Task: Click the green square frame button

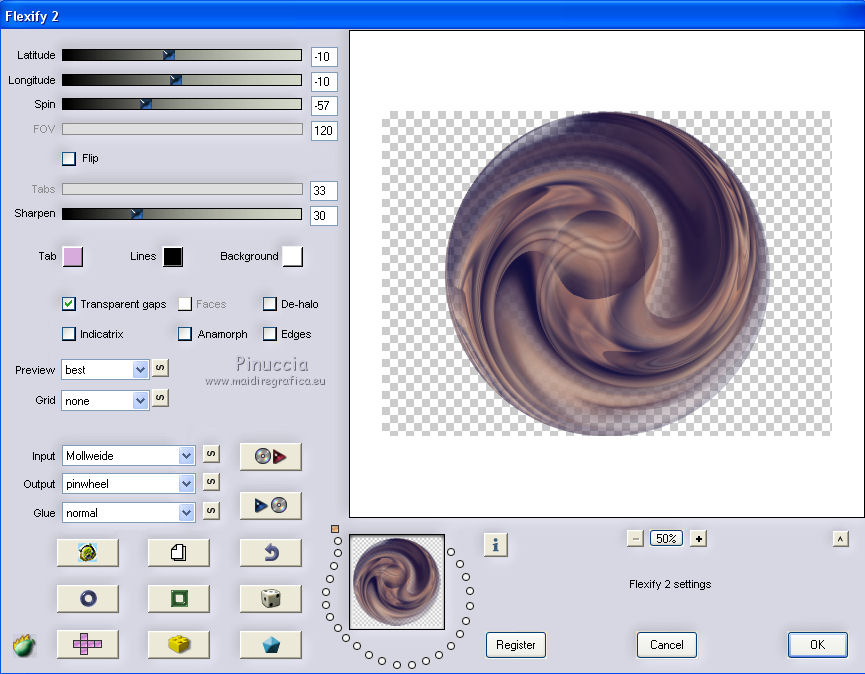Action: click(179, 598)
